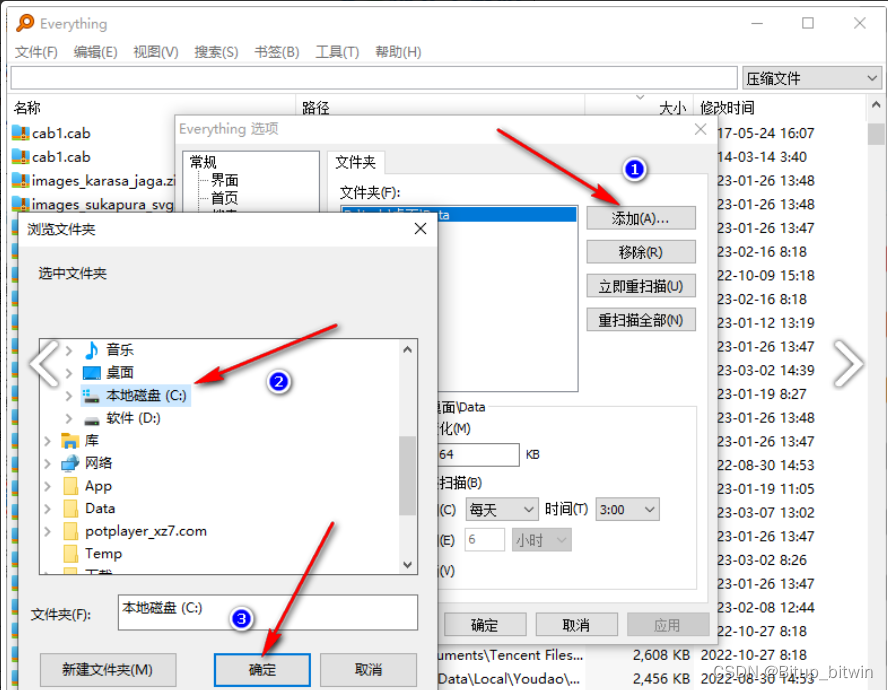Click the 移除(R) button

(x=641, y=252)
